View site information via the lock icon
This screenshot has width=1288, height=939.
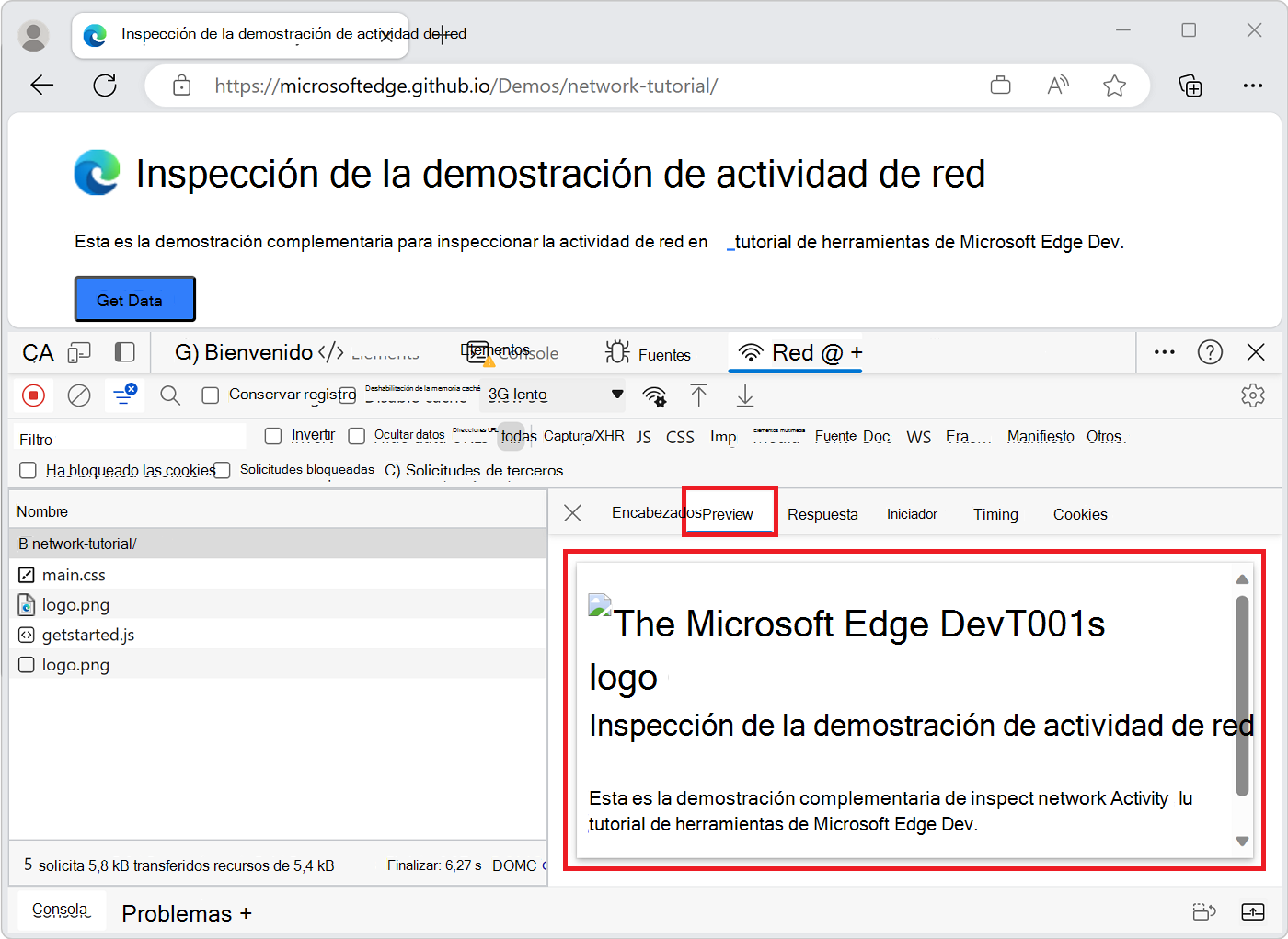[x=182, y=86]
